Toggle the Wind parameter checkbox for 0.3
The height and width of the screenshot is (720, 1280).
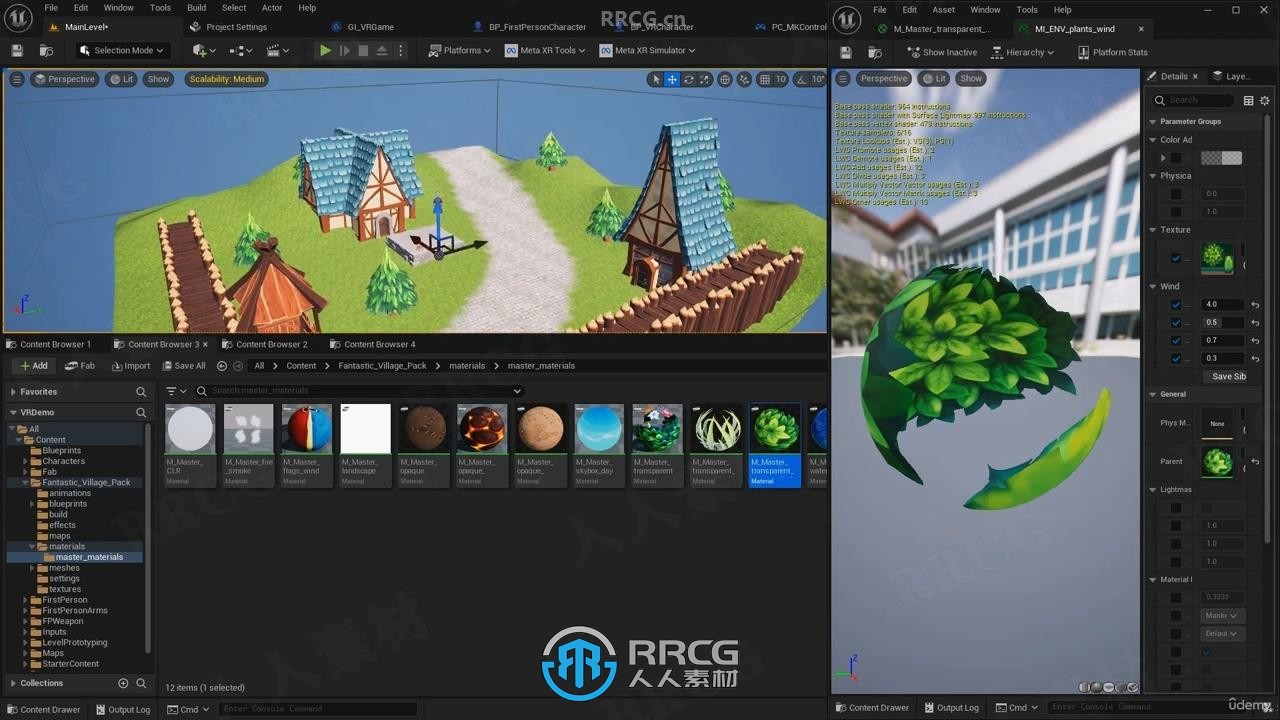tap(1176, 359)
